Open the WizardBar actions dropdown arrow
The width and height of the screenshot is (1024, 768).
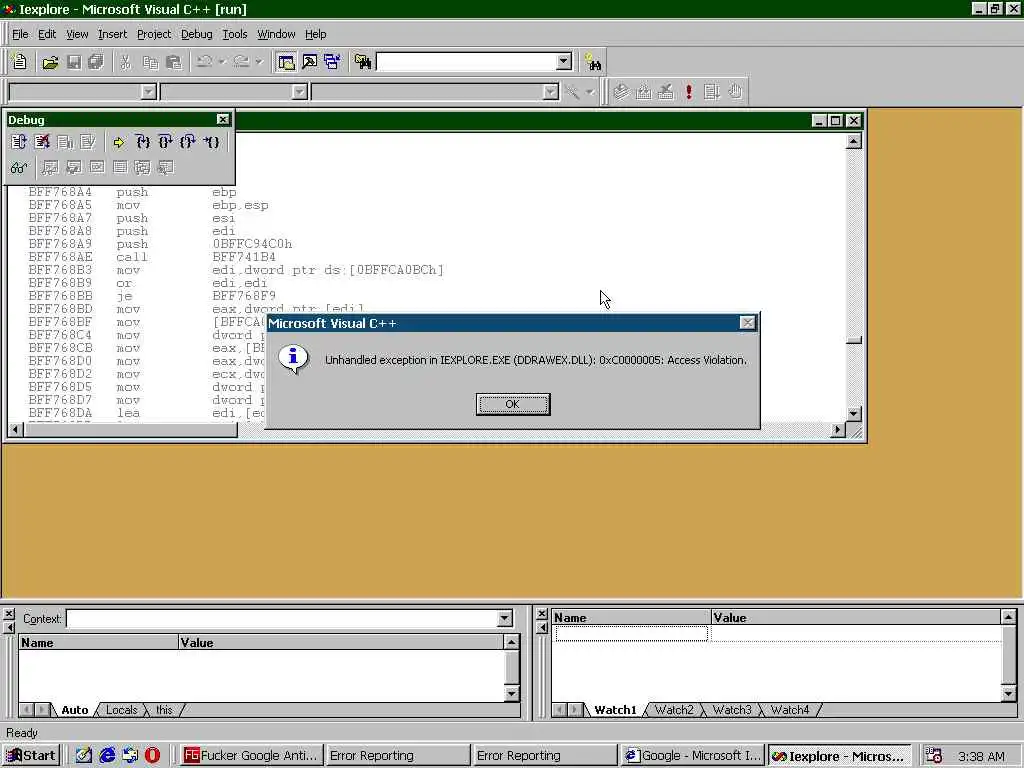click(x=590, y=92)
